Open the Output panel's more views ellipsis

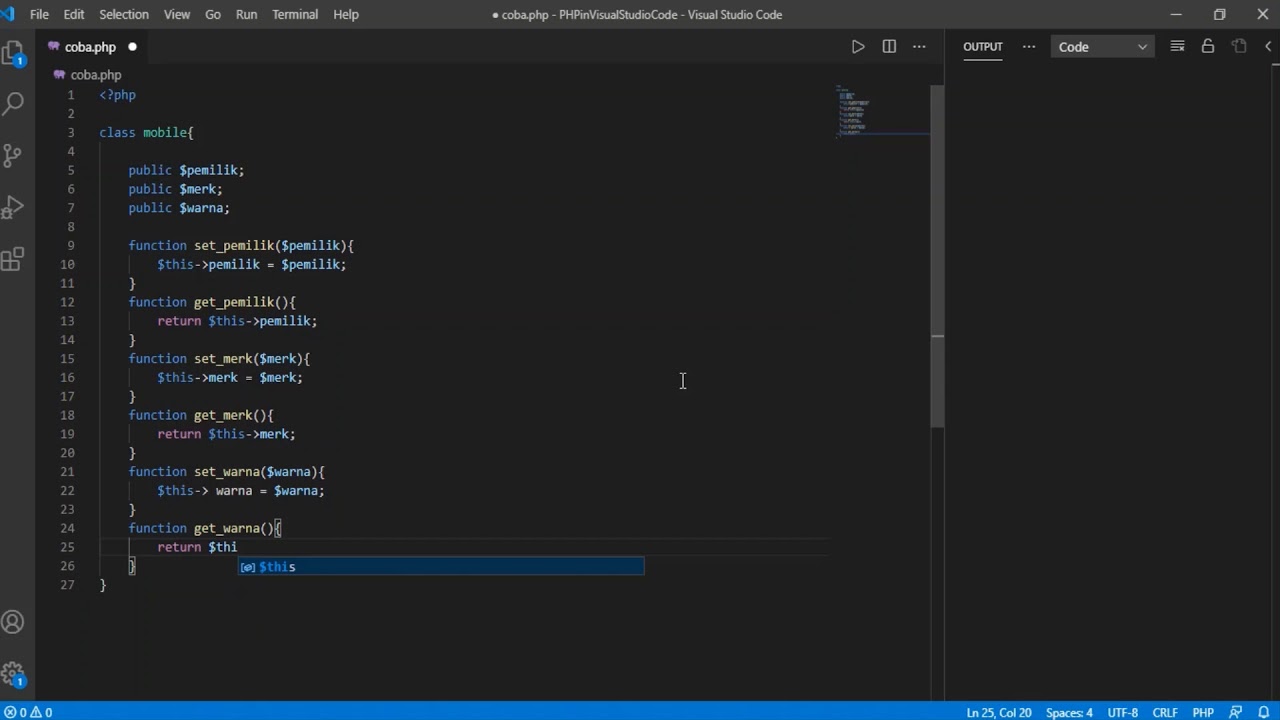(1028, 47)
